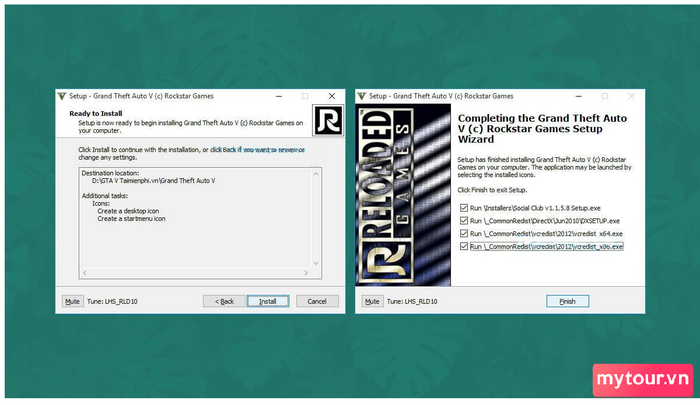Click the setup icon in the Ready to Install title bar

[x=62, y=96]
